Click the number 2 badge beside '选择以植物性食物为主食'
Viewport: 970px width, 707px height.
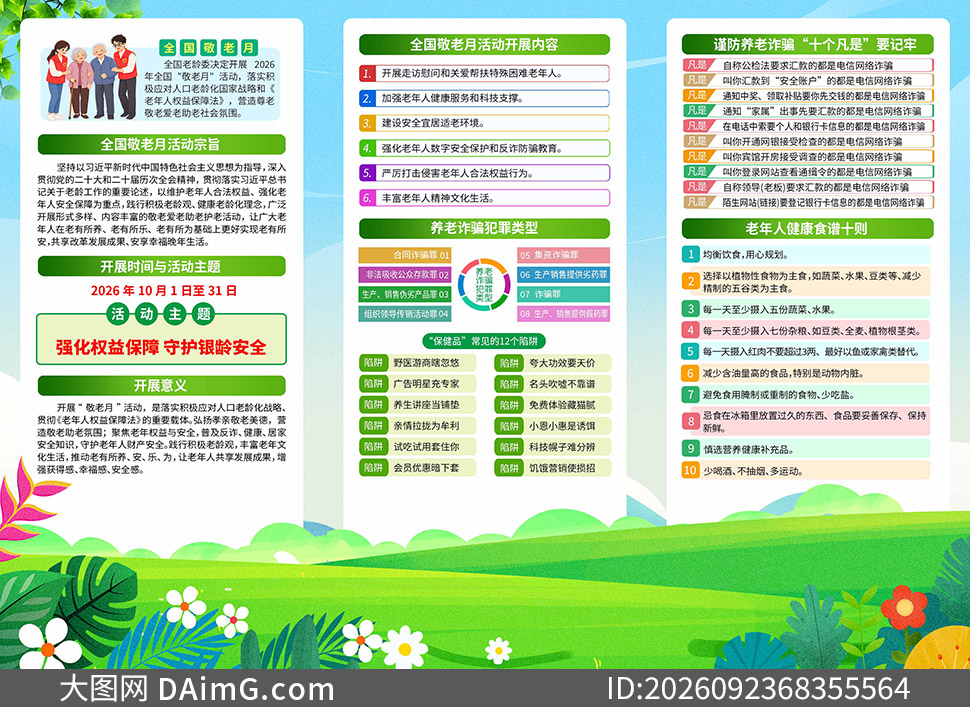pyautogui.click(x=690, y=281)
